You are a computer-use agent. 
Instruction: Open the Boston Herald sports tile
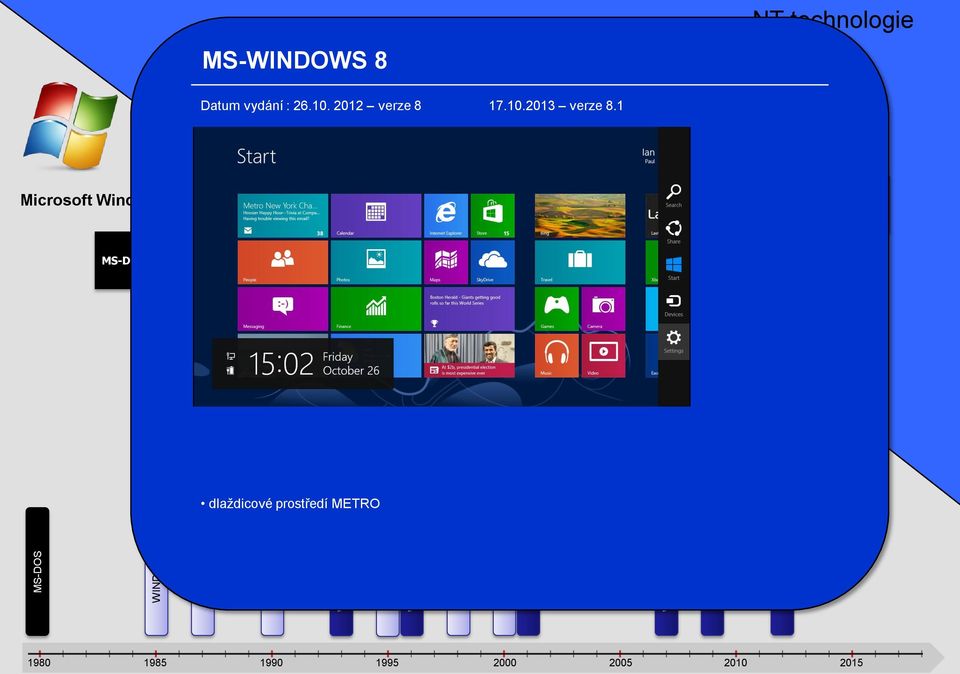click(470, 309)
